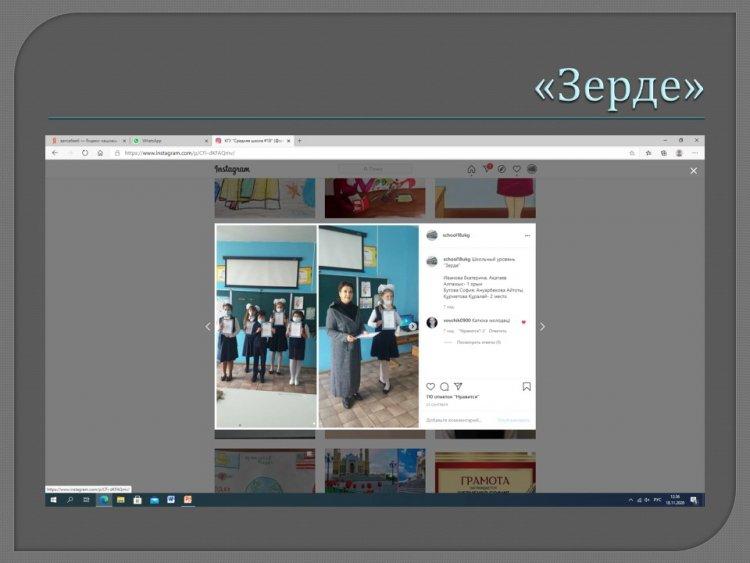Like the post with the heart icon
Screen dimensions: 750x563
tap(430, 386)
